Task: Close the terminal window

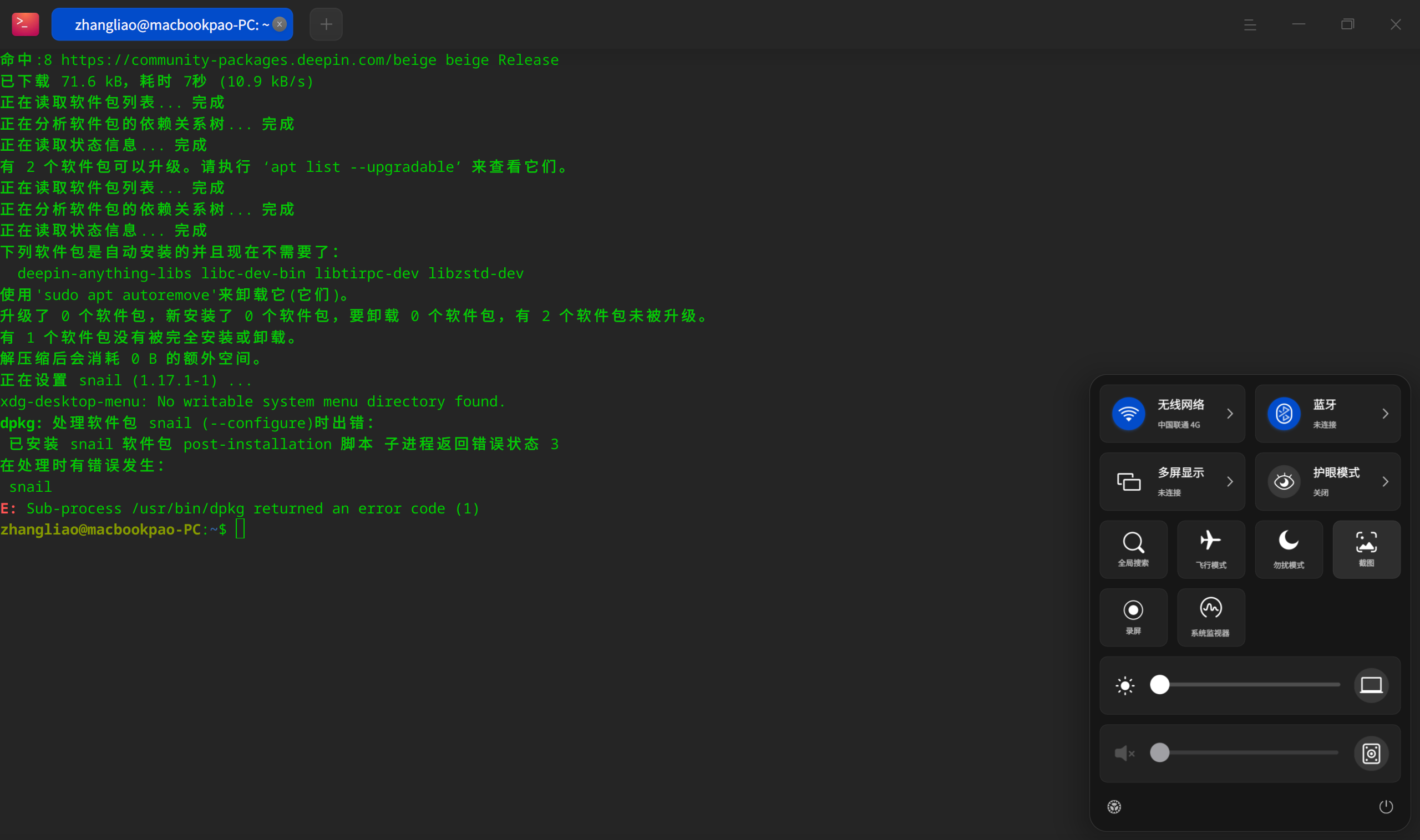Action: (1396, 24)
